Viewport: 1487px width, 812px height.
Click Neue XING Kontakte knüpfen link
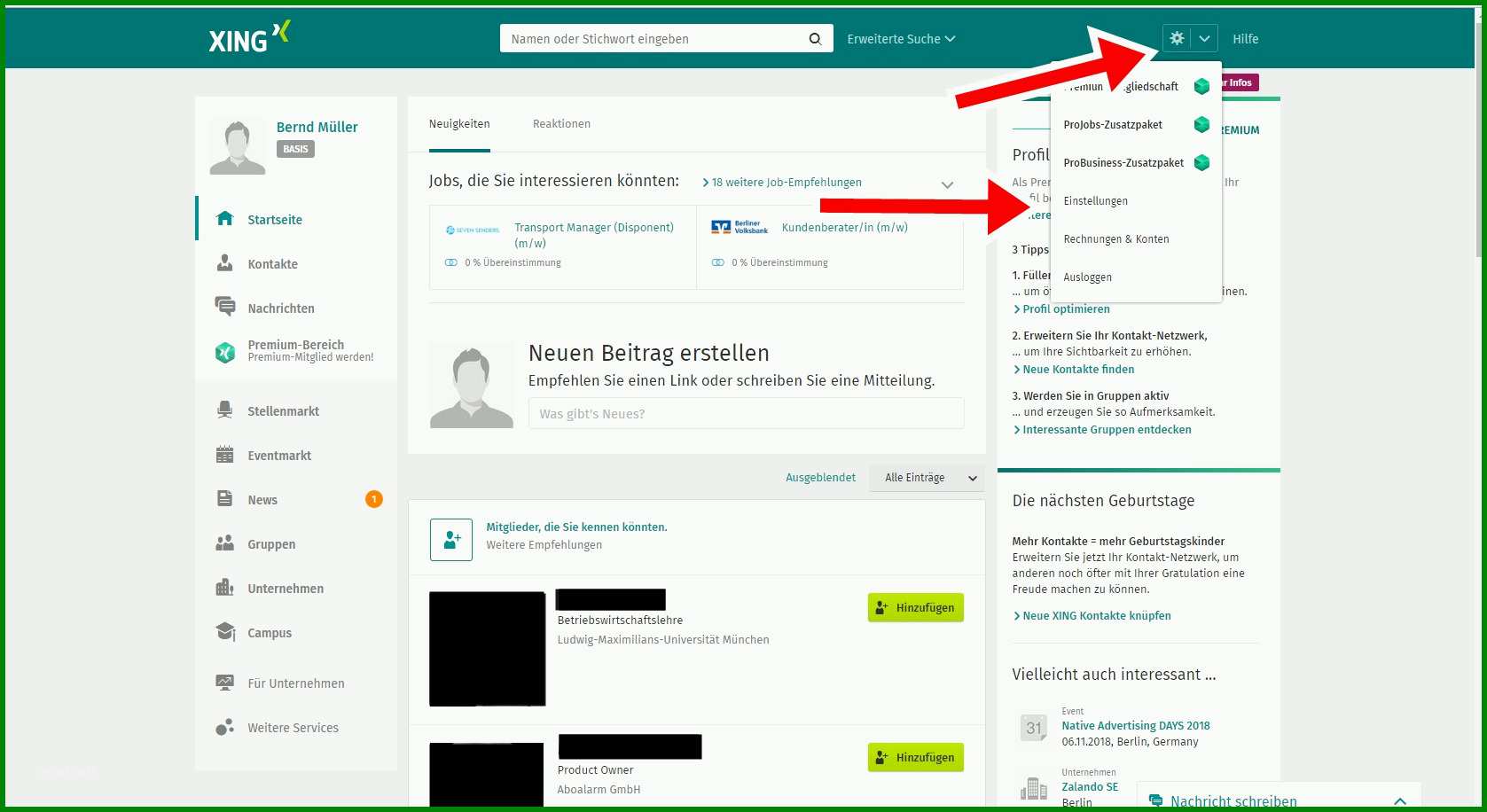[1092, 616]
